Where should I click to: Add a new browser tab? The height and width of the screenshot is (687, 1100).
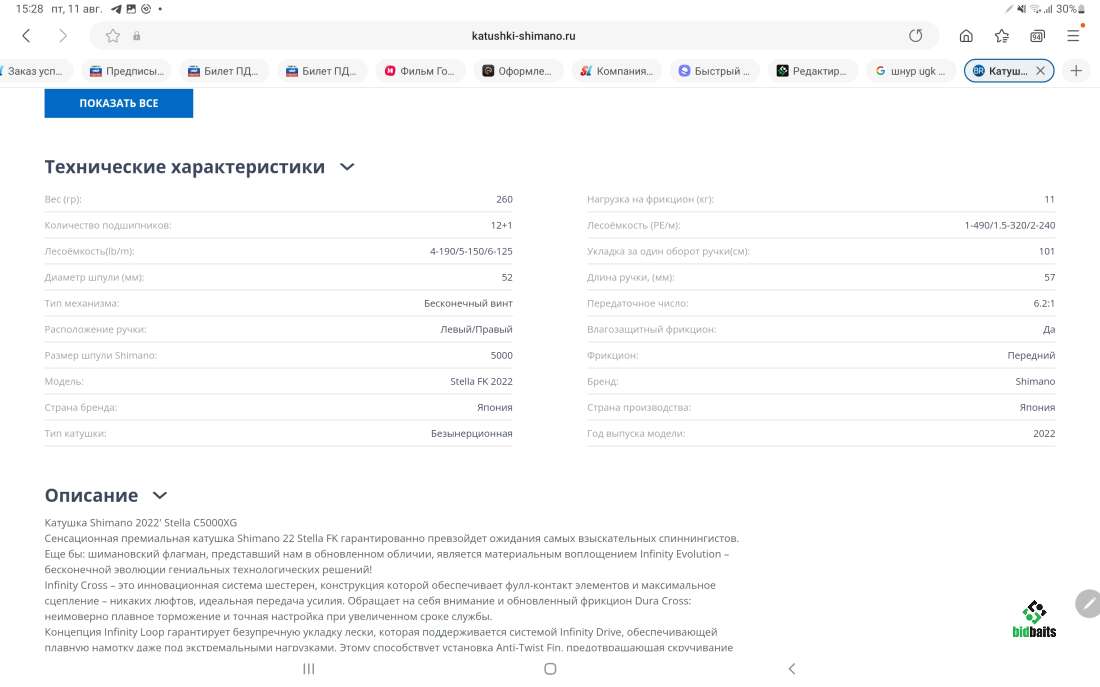(x=1076, y=71)
